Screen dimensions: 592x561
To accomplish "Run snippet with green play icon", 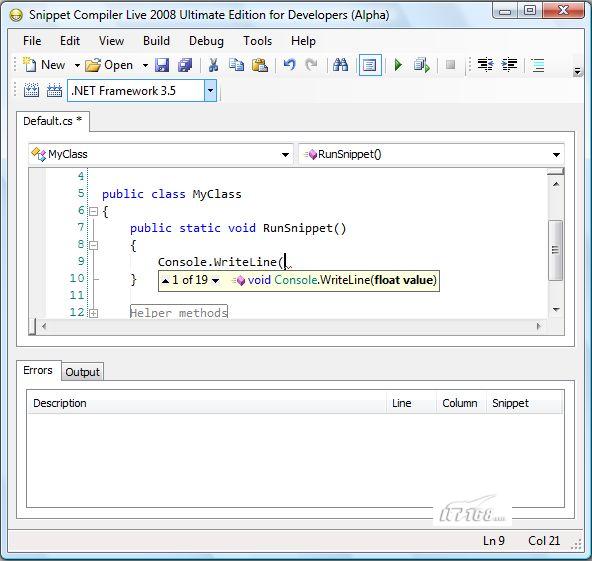I will pyautogui.click(x=398, y=65).
